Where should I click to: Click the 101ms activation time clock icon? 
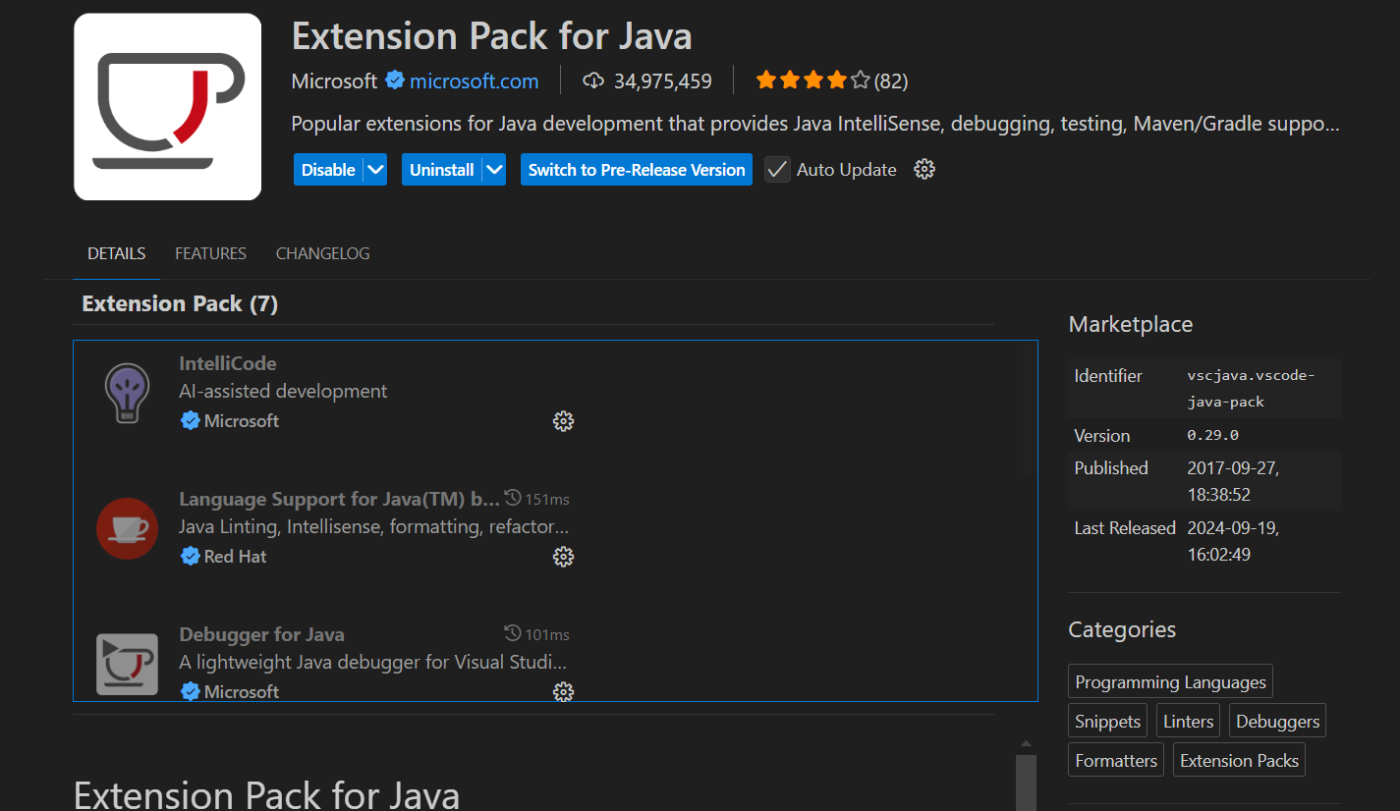(x=513, y=634)
